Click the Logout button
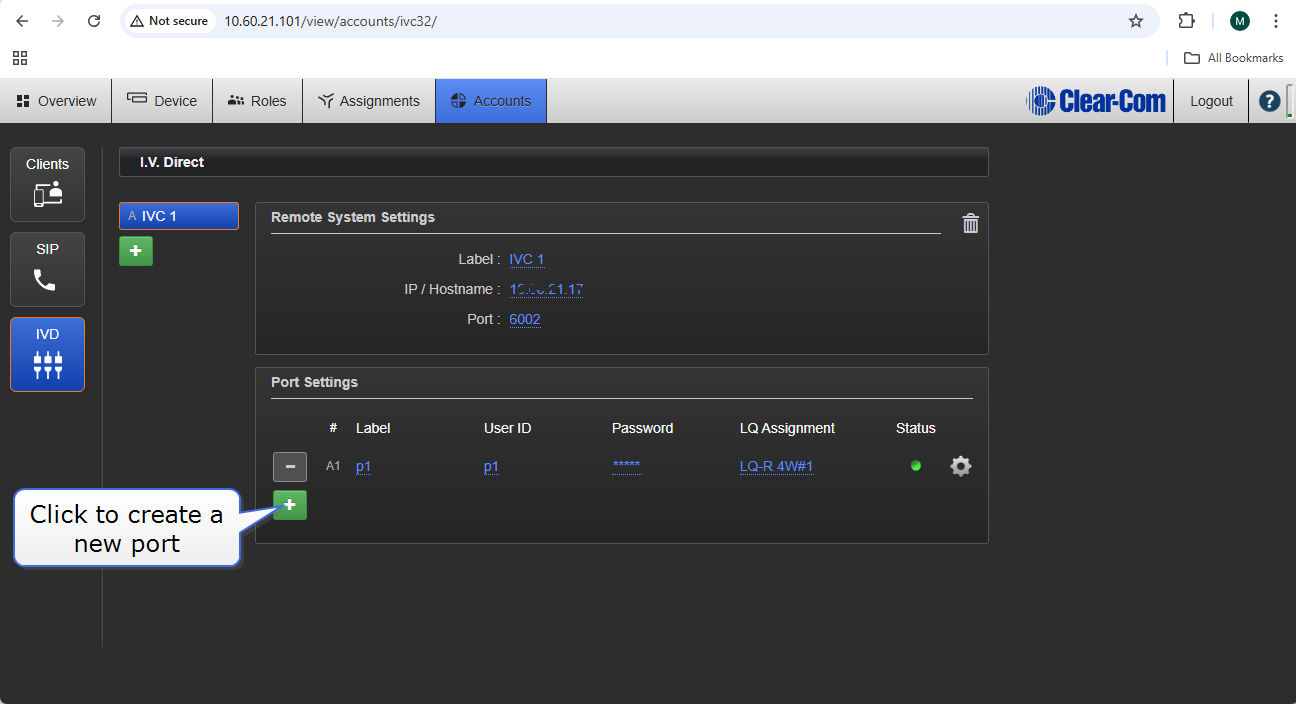Viewport: 1296px width, 704px height. pos(1211,101)
